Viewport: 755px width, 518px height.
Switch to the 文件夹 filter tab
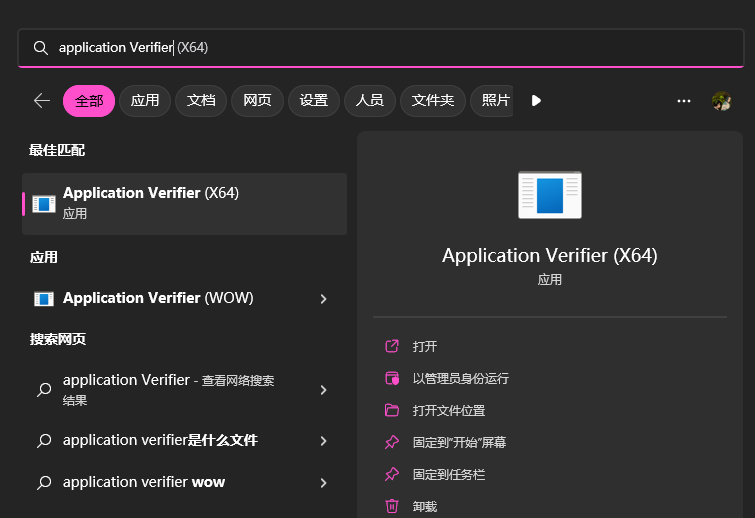click(x=433, y=101)
